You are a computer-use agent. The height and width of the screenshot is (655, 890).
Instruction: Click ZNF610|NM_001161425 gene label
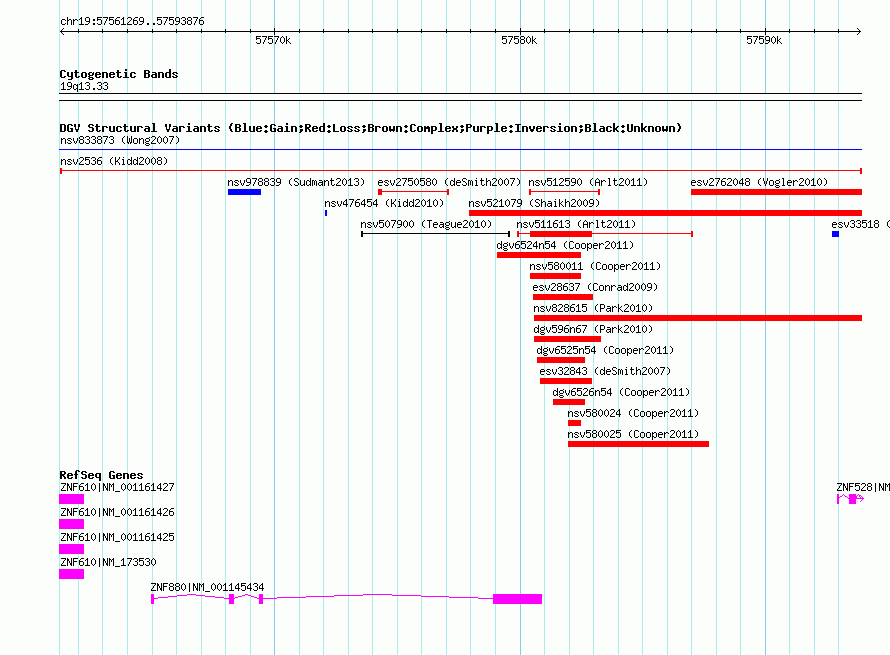click(x=117, y=537)
